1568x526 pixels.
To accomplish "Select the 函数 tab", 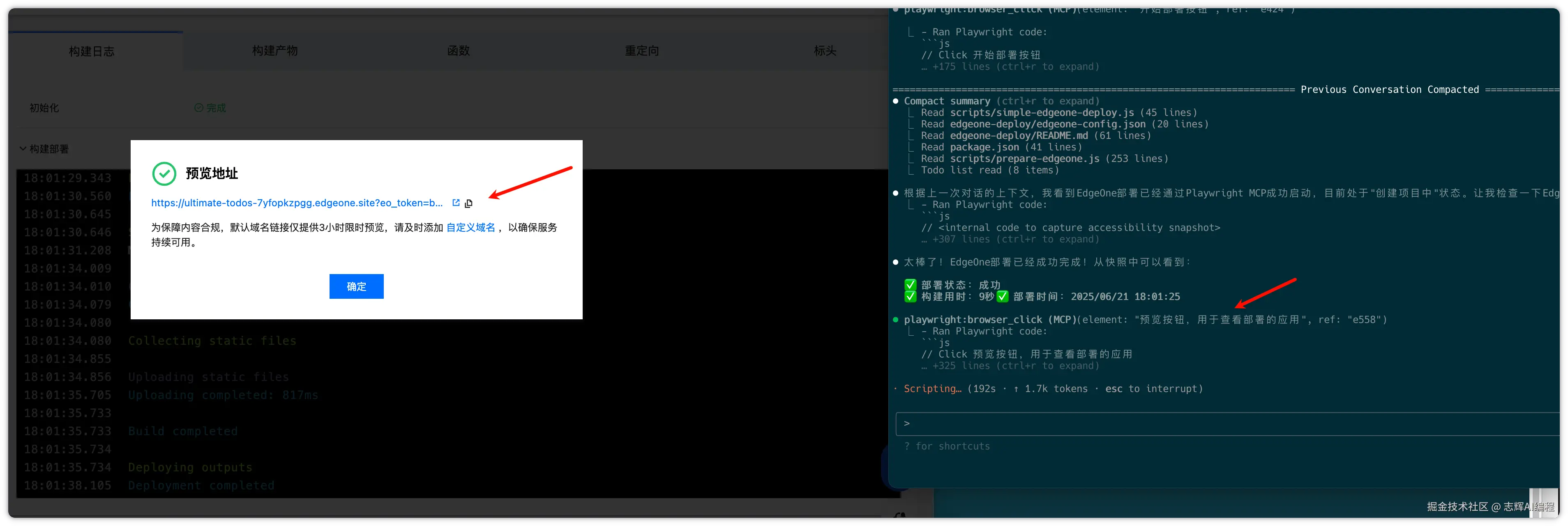I will pyautogui.click(x=458, y=51).
